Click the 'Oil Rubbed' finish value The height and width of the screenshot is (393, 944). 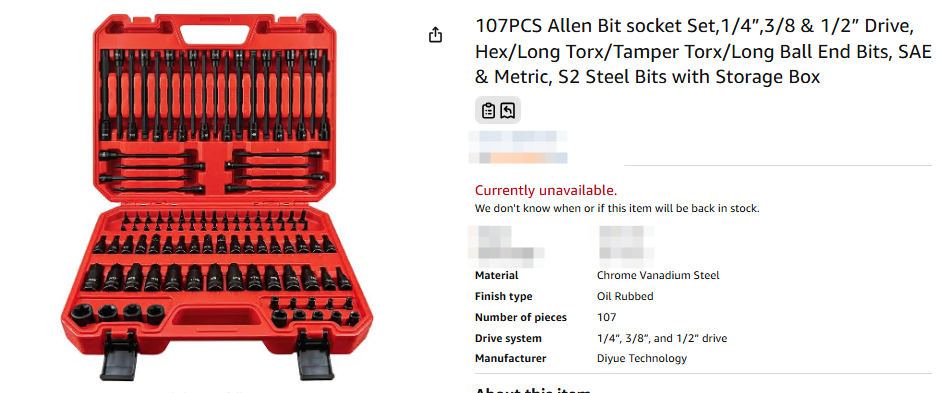coord(625,297)
